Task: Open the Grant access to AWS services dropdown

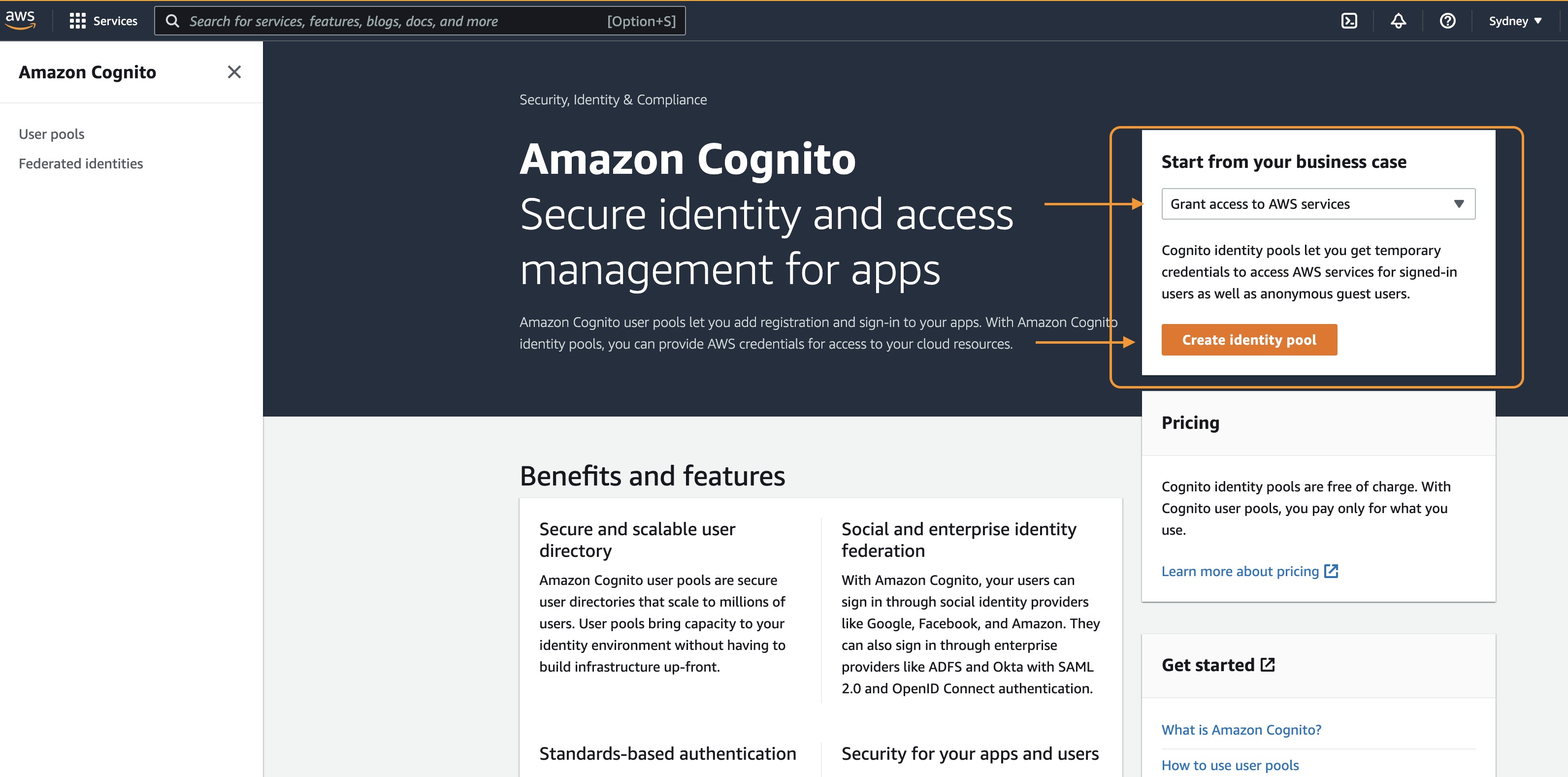Action: tap(1318, 204)
